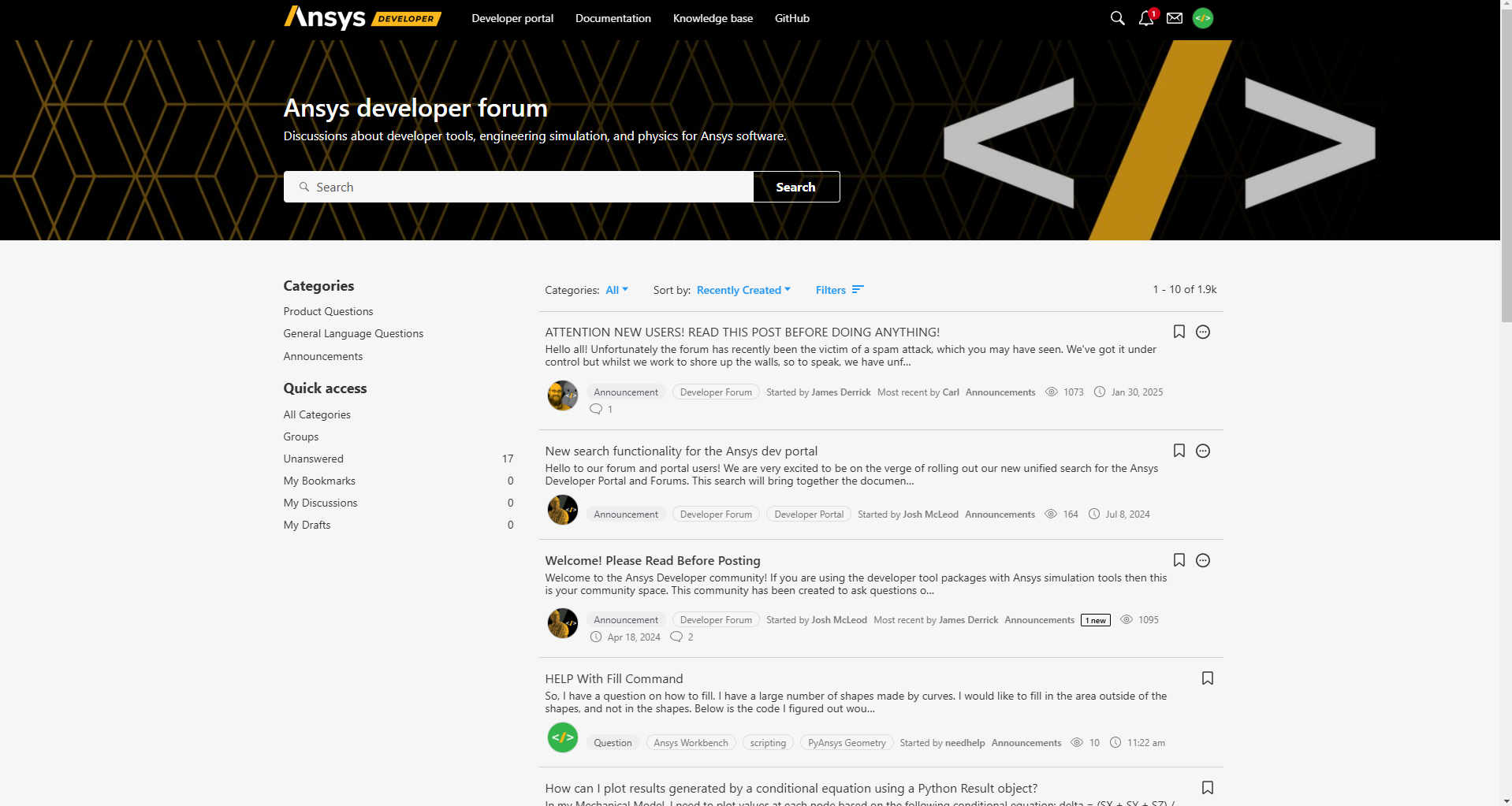Select General Language Questions category
1512x806 pixels.
point(353,333)
